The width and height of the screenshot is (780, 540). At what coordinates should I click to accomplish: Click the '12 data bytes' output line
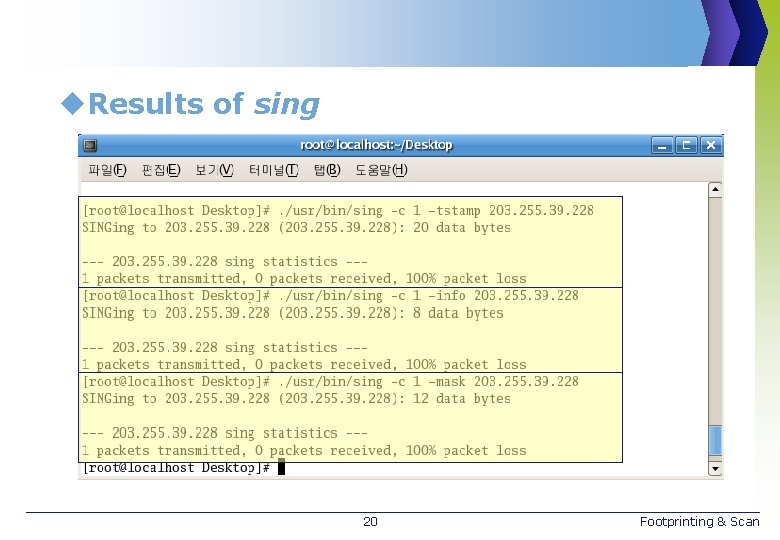tap(296, 399)
